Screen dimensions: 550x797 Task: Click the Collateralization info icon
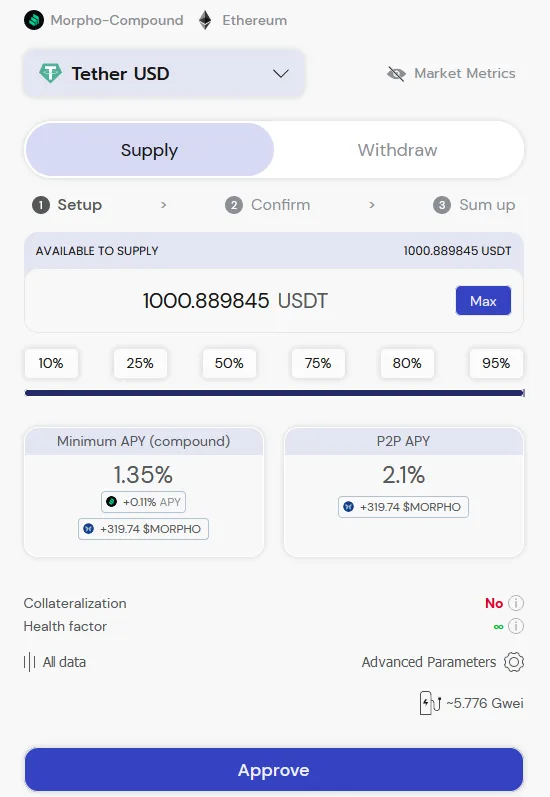516,603
